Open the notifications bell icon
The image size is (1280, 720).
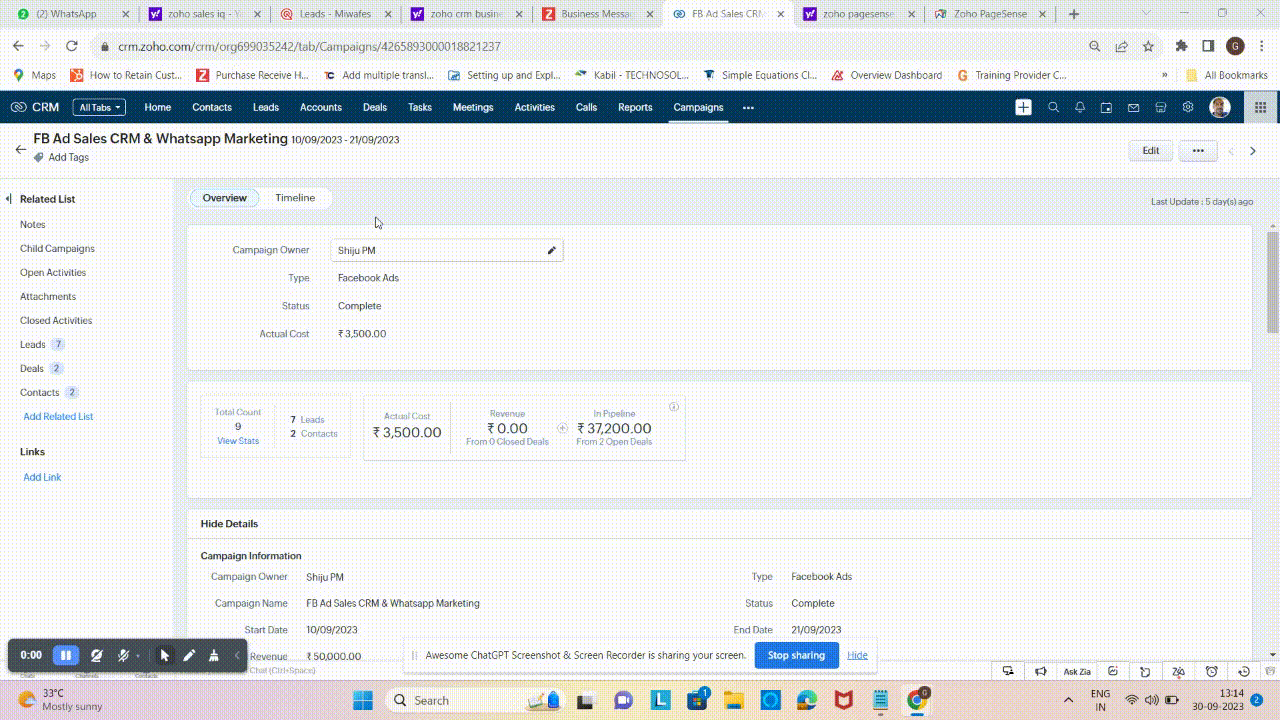coord(1080,107)
